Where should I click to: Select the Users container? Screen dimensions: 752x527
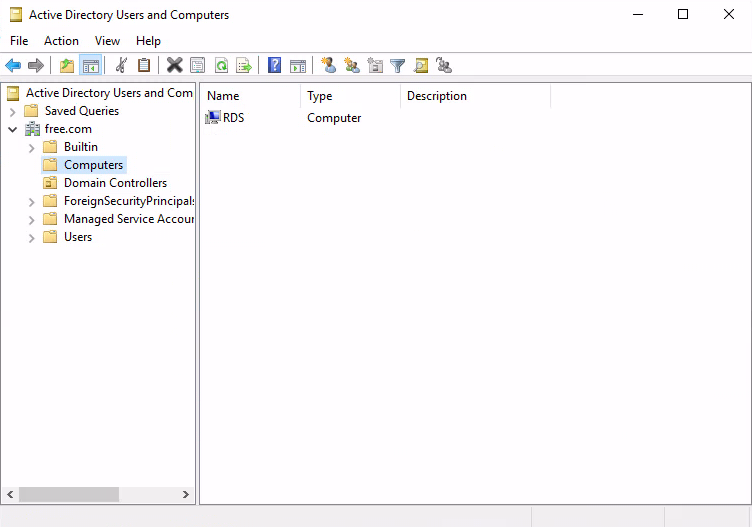click(78, 237)
